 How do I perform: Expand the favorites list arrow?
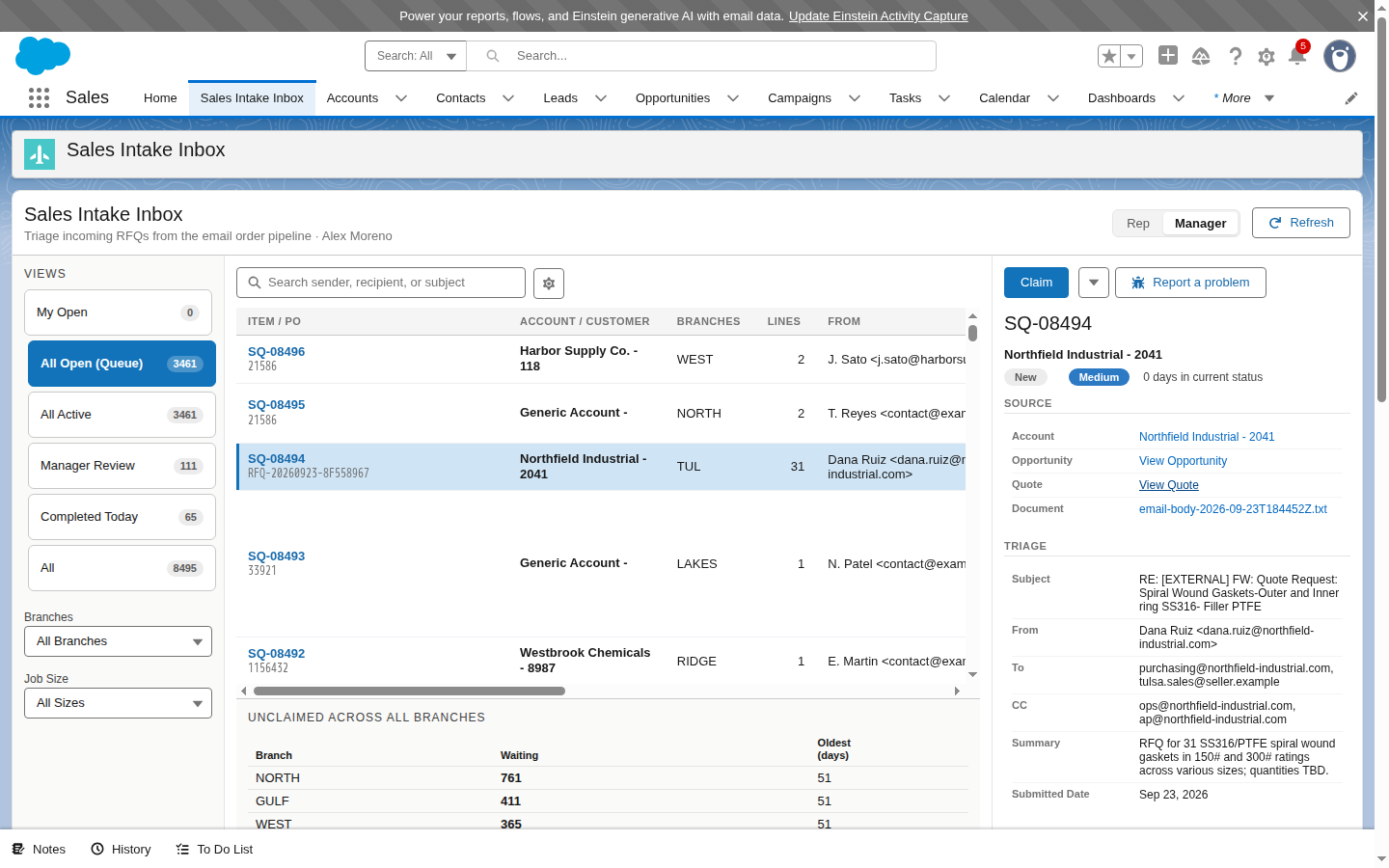tap(1131, 56)
